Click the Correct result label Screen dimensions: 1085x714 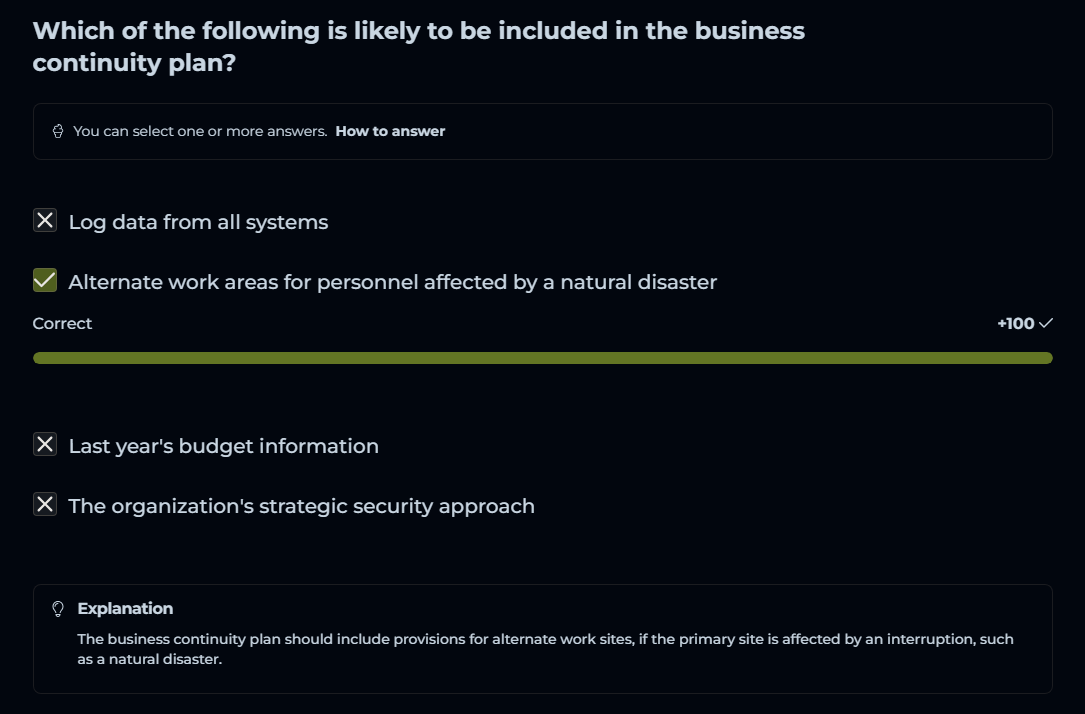click(x=62, y=323)
